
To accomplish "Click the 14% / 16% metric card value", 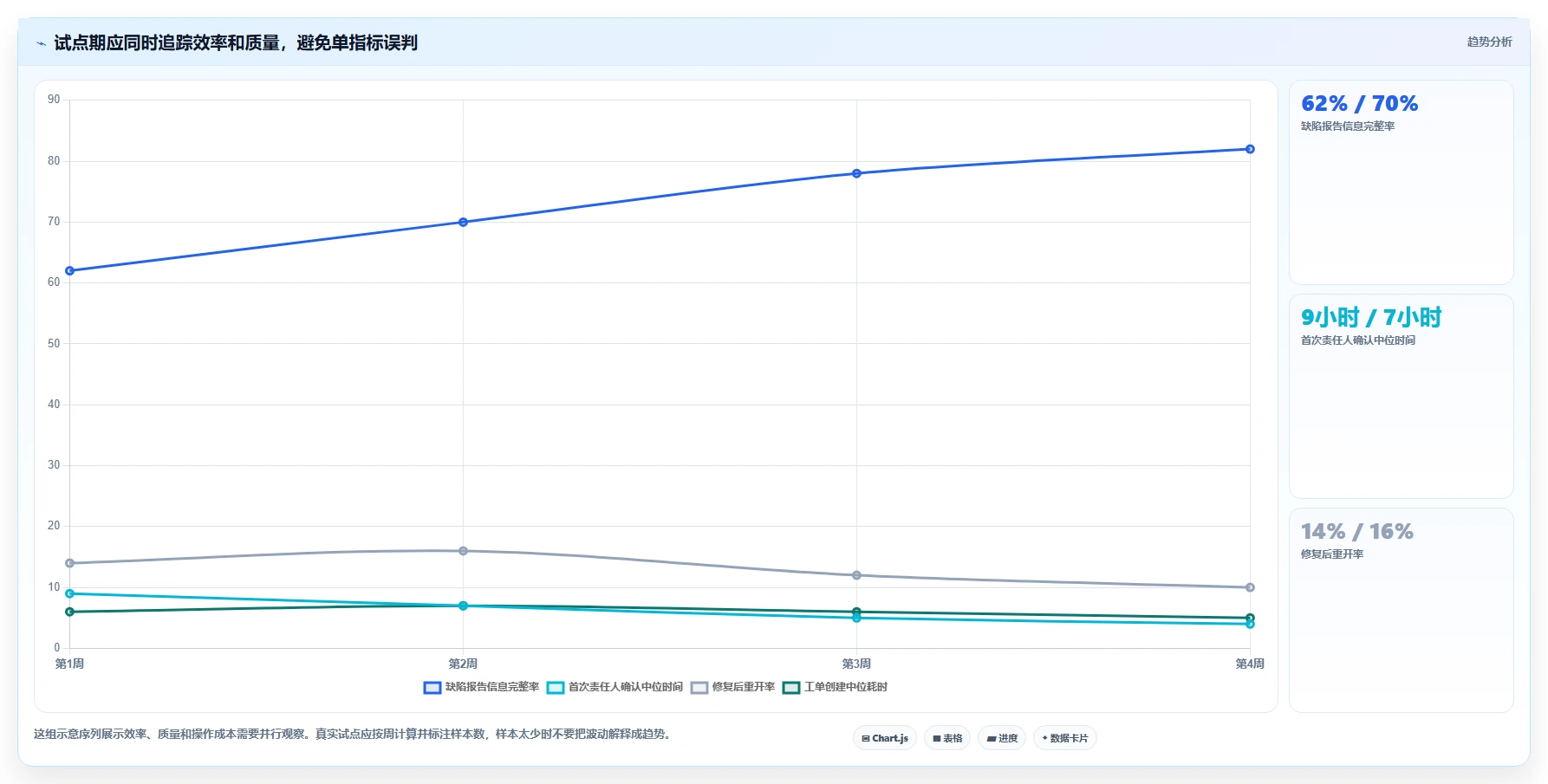I will (x=1356, y=531).
